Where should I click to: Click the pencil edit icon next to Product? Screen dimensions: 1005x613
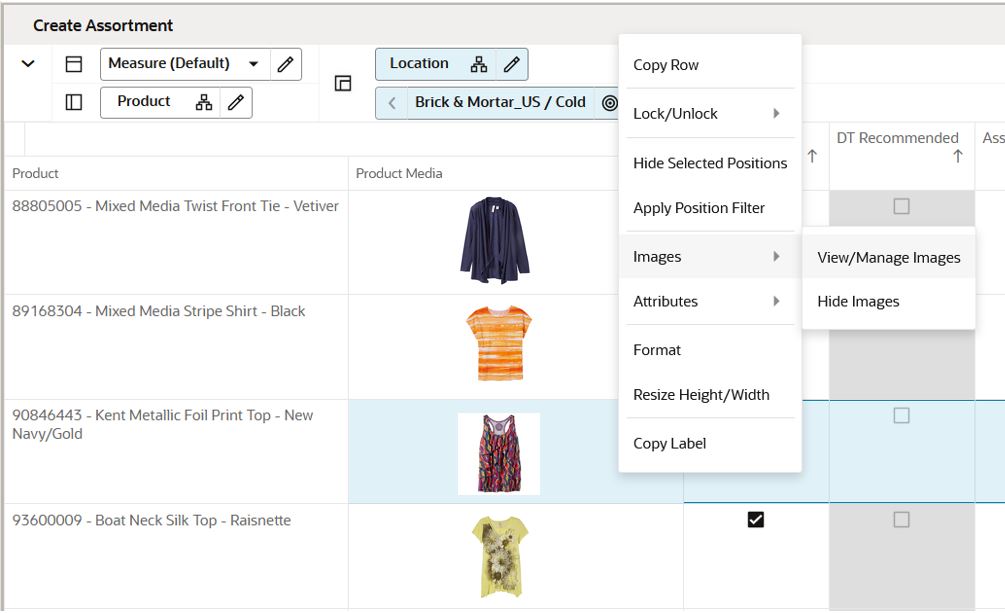point(236,103)
